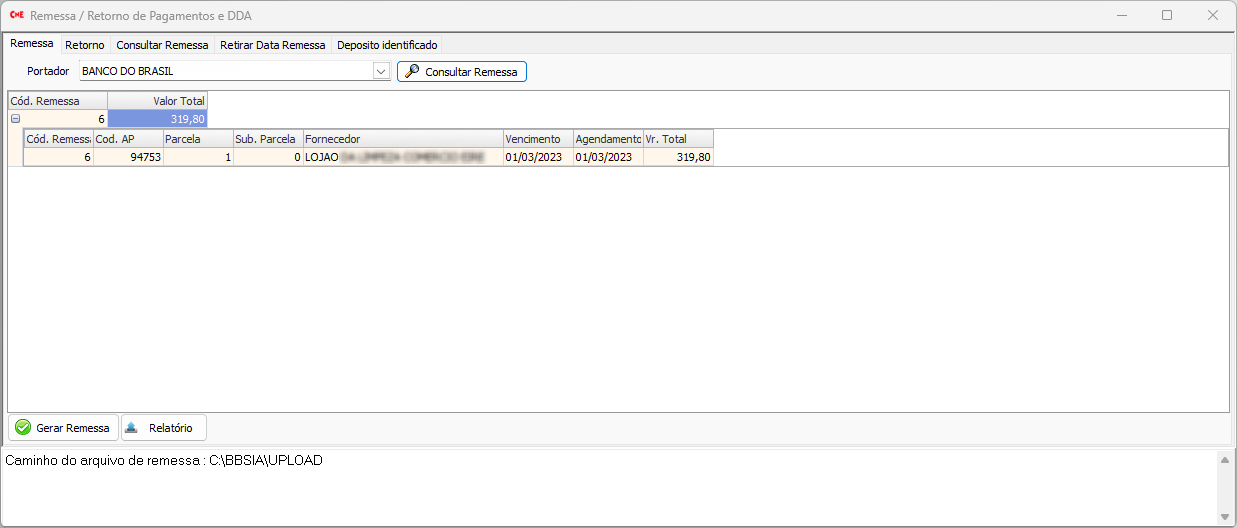Collapse the remessa 6 row expander
Screen dimensions: 1237x528
tap(15, 119)
